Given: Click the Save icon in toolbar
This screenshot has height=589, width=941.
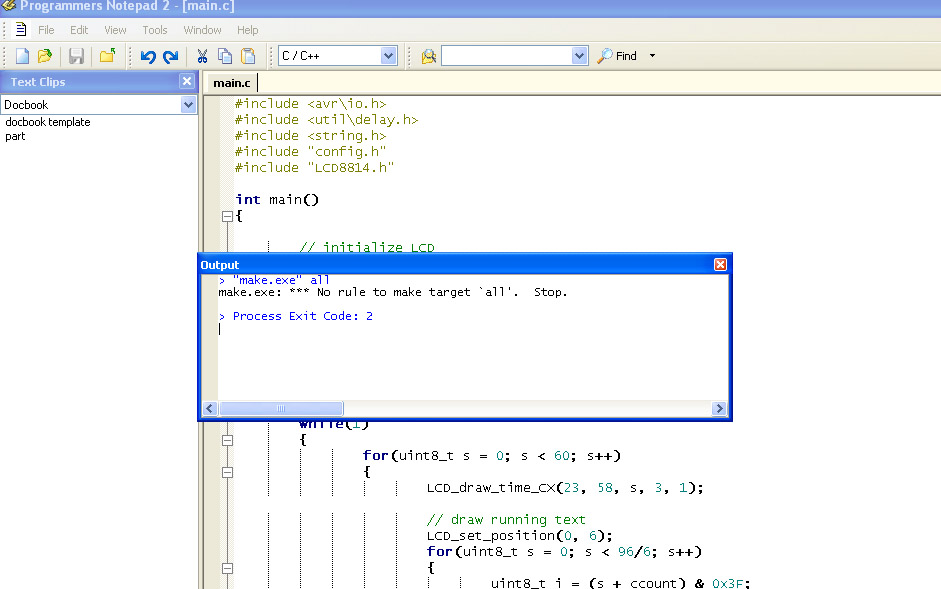Looking at the screenshot, I should coord(76,56).
